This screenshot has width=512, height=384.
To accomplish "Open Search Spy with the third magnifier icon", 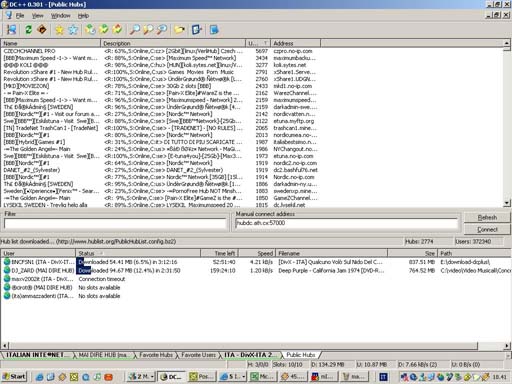I will (x=162, y=30).
